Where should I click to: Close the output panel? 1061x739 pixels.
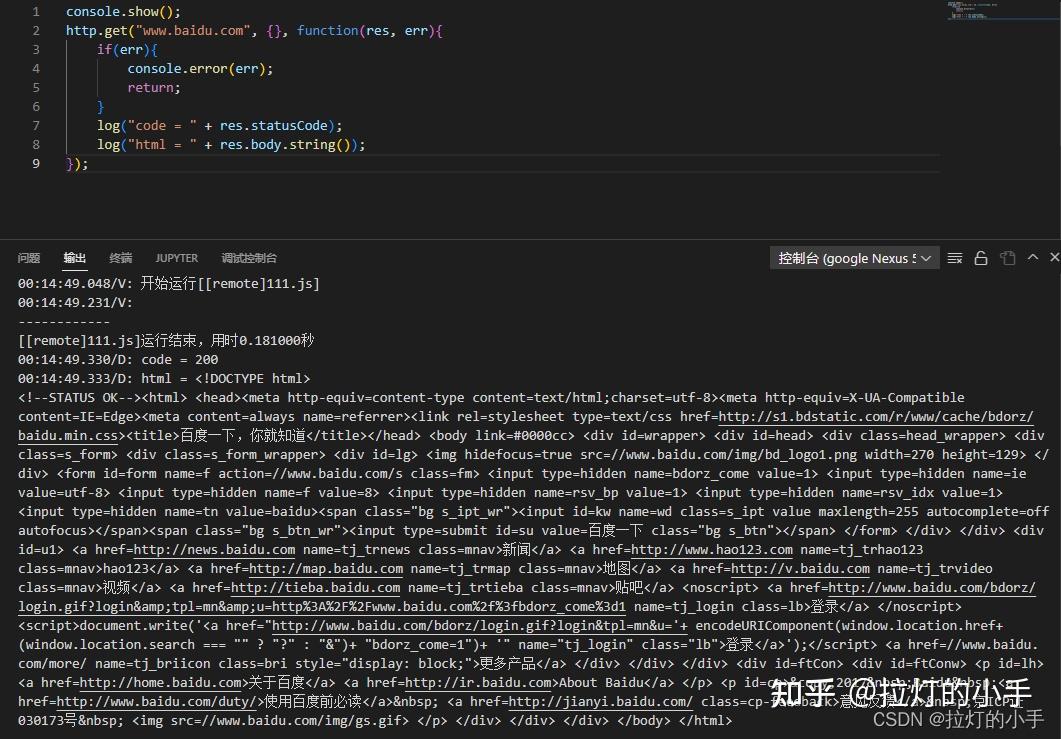[1055, 257]
